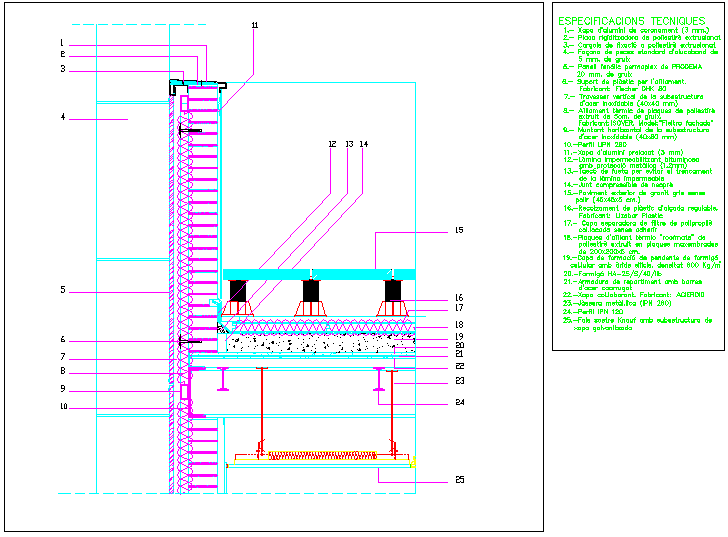The image size is (728, 537).
Task: Select callout number 24 on the right
Action: pyautogui.click(x=459, y=402)
